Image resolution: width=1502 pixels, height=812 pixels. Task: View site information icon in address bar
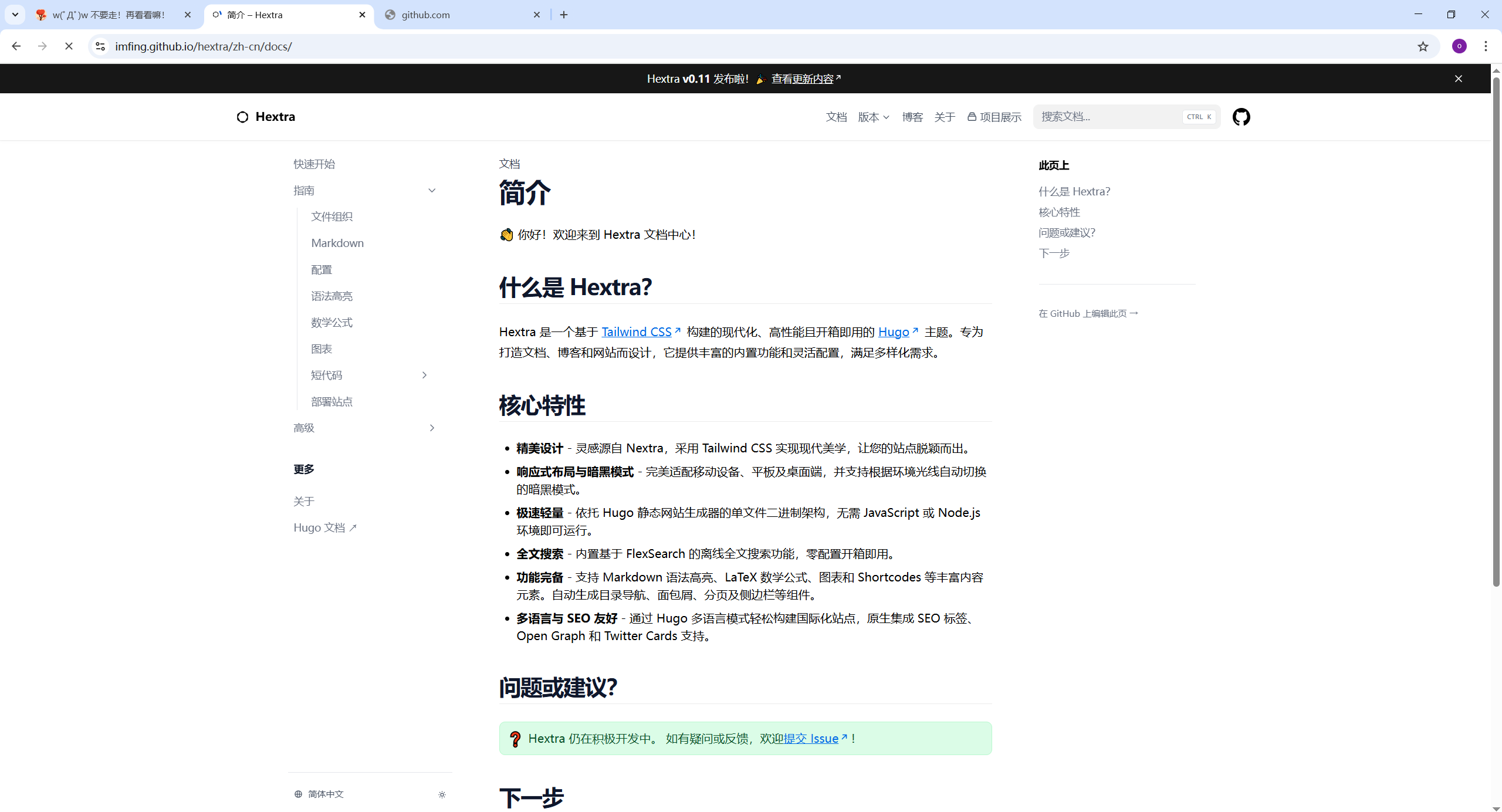coord(100,46)
